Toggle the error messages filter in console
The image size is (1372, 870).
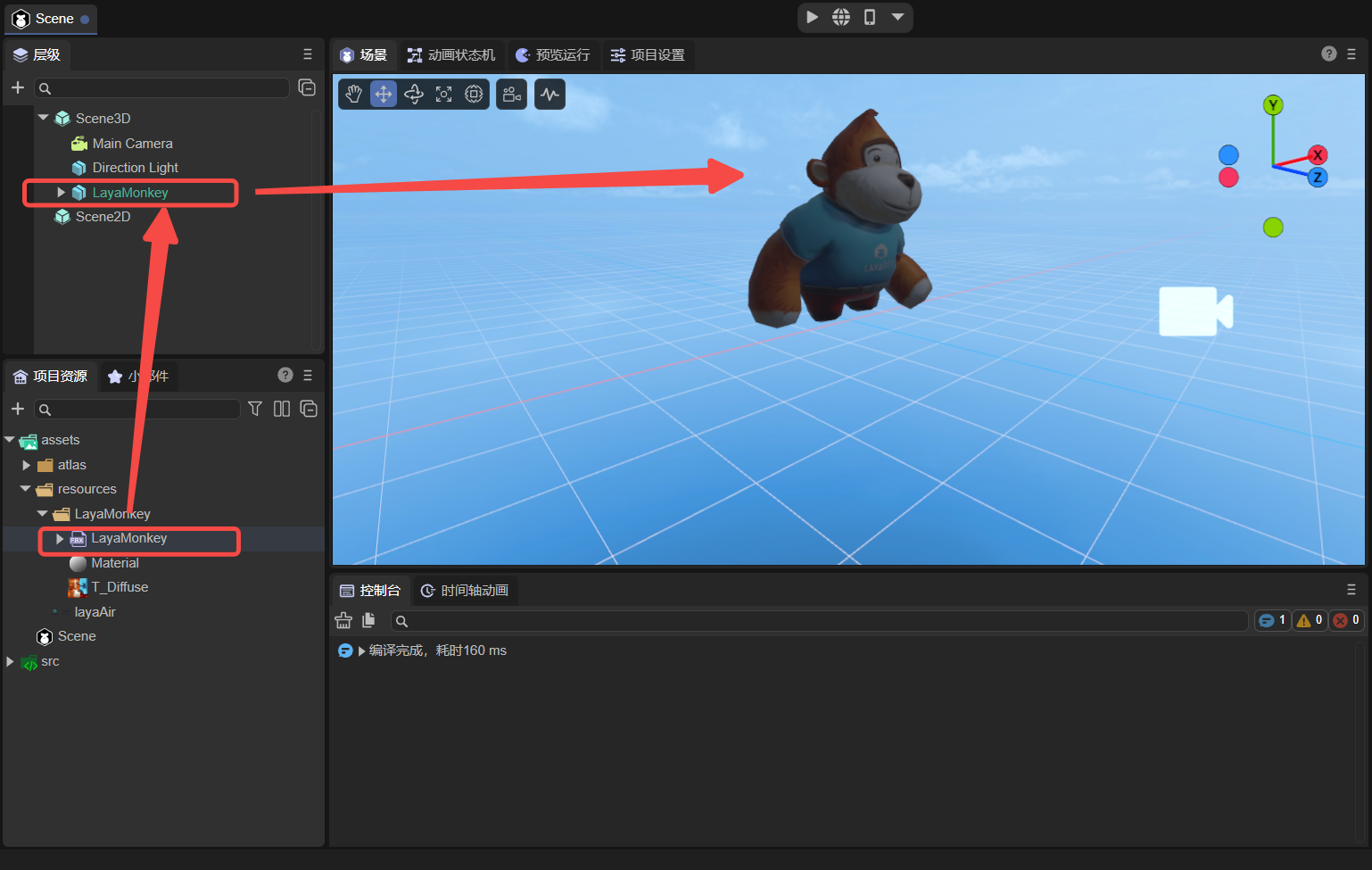point(1345,620)
